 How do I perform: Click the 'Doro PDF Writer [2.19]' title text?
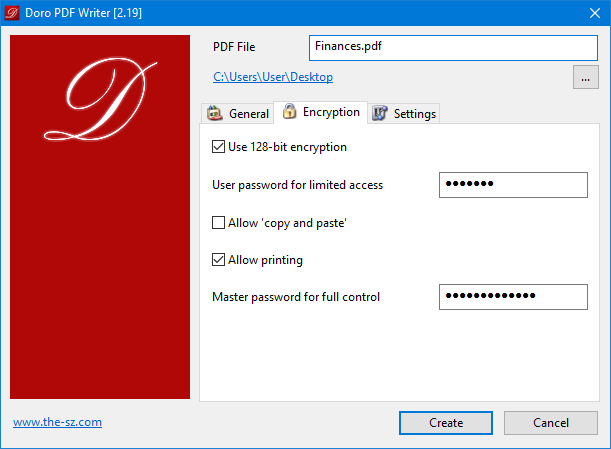coord(83,13)
